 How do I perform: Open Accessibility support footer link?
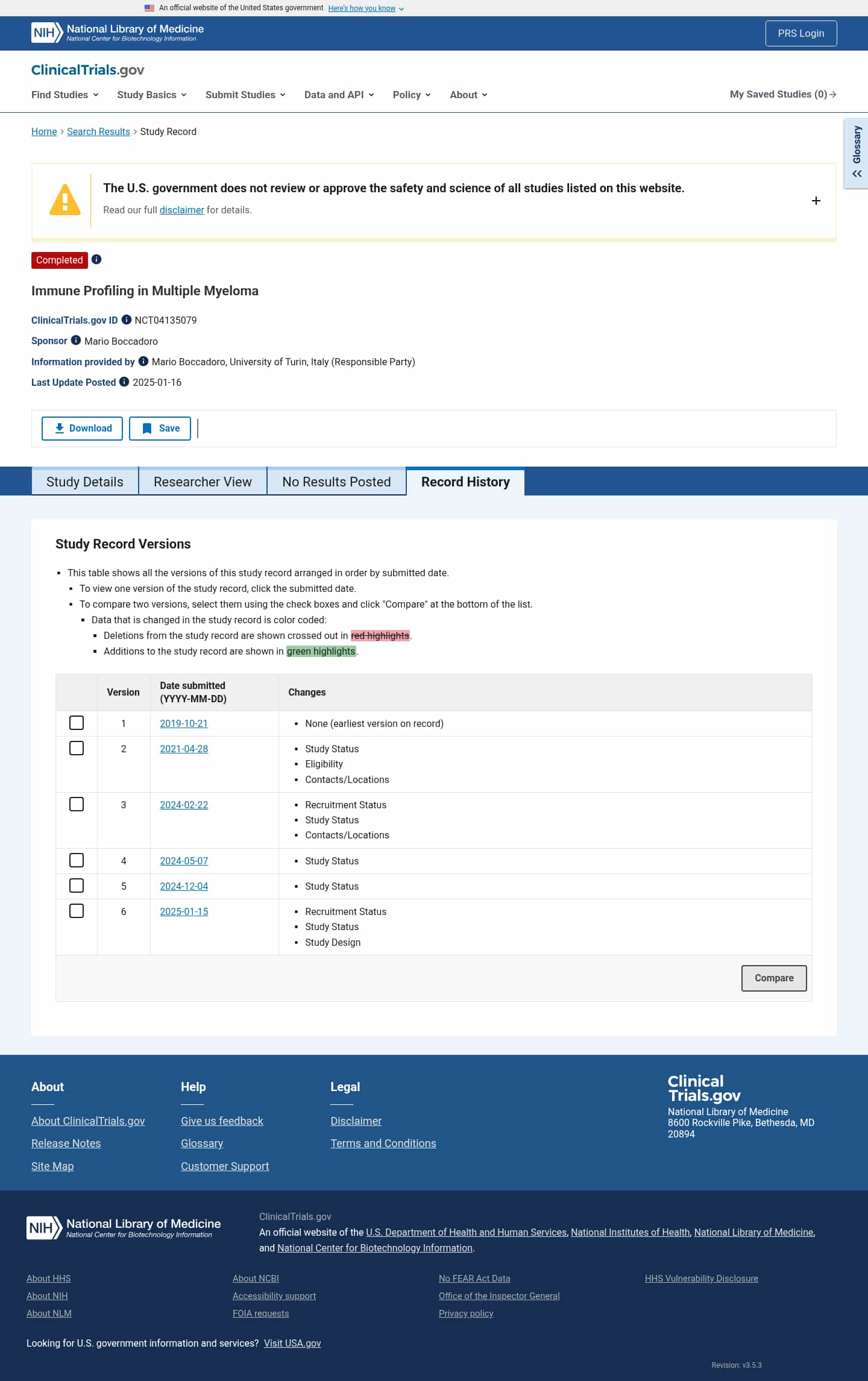274,1295
